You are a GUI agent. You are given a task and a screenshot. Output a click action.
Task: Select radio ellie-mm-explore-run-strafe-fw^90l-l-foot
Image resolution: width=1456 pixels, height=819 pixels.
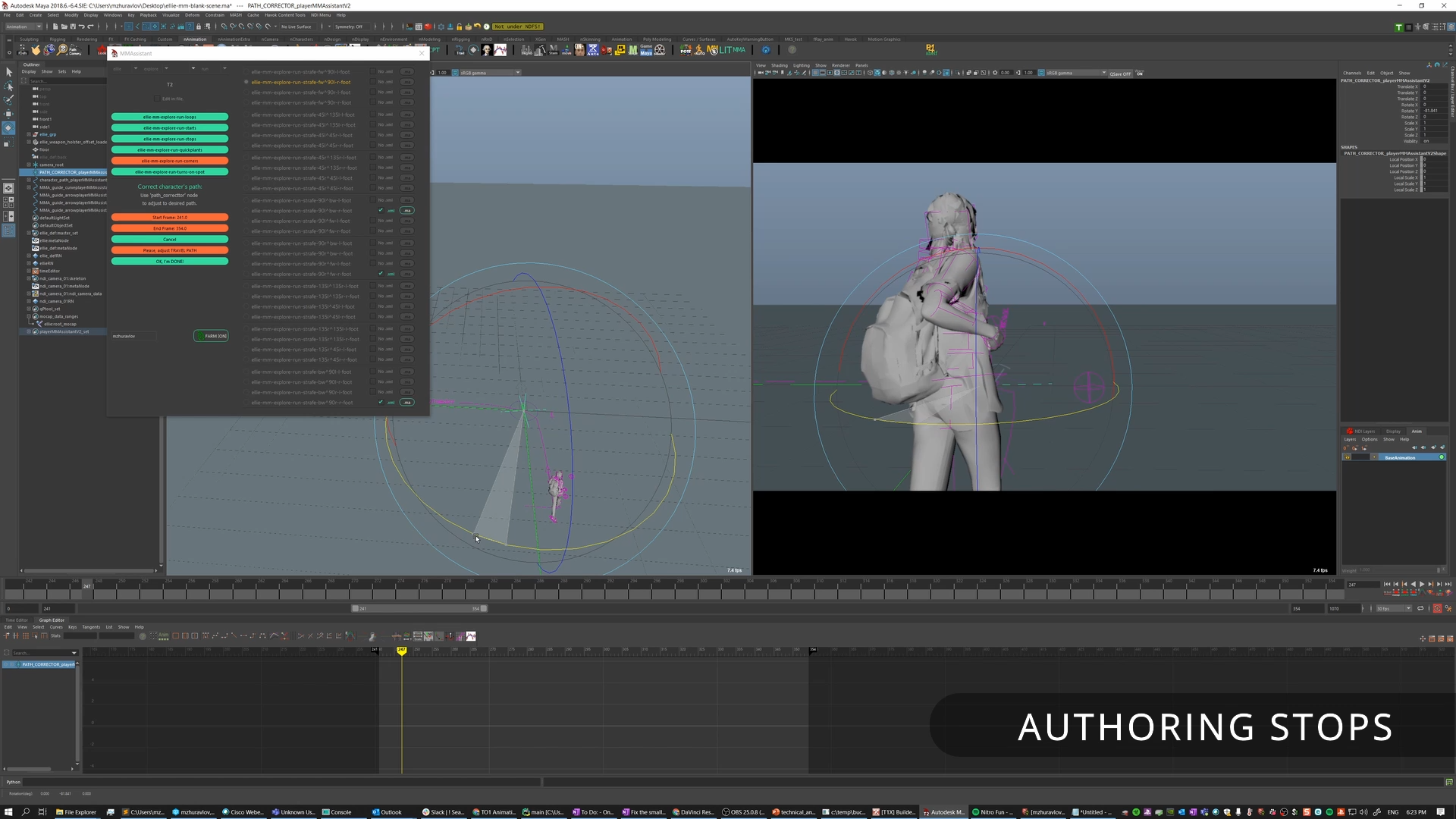click(246, 72)
